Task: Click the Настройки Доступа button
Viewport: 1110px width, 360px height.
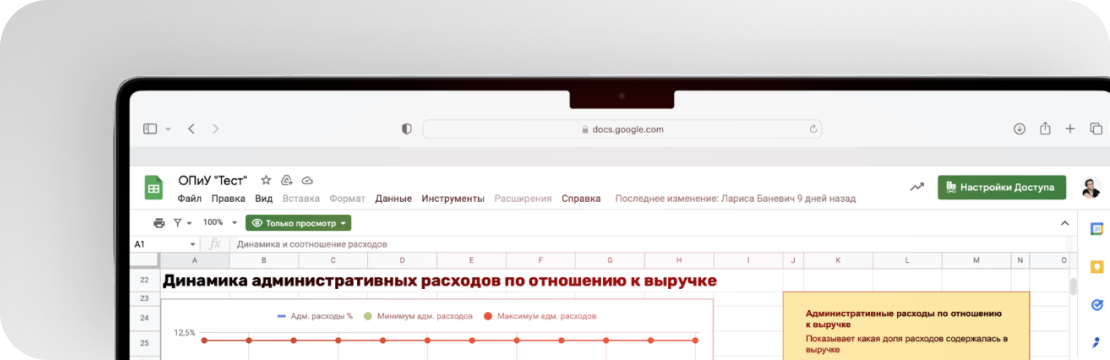Action: point(1002,187)
